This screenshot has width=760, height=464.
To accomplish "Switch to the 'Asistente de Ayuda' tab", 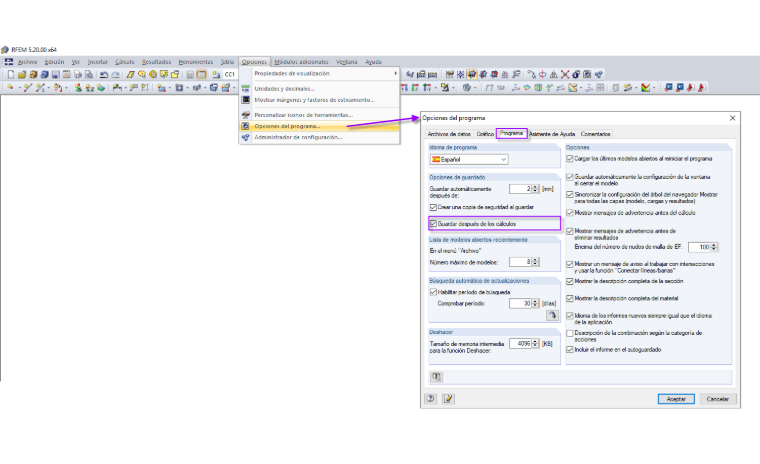I will coord(552,134).
